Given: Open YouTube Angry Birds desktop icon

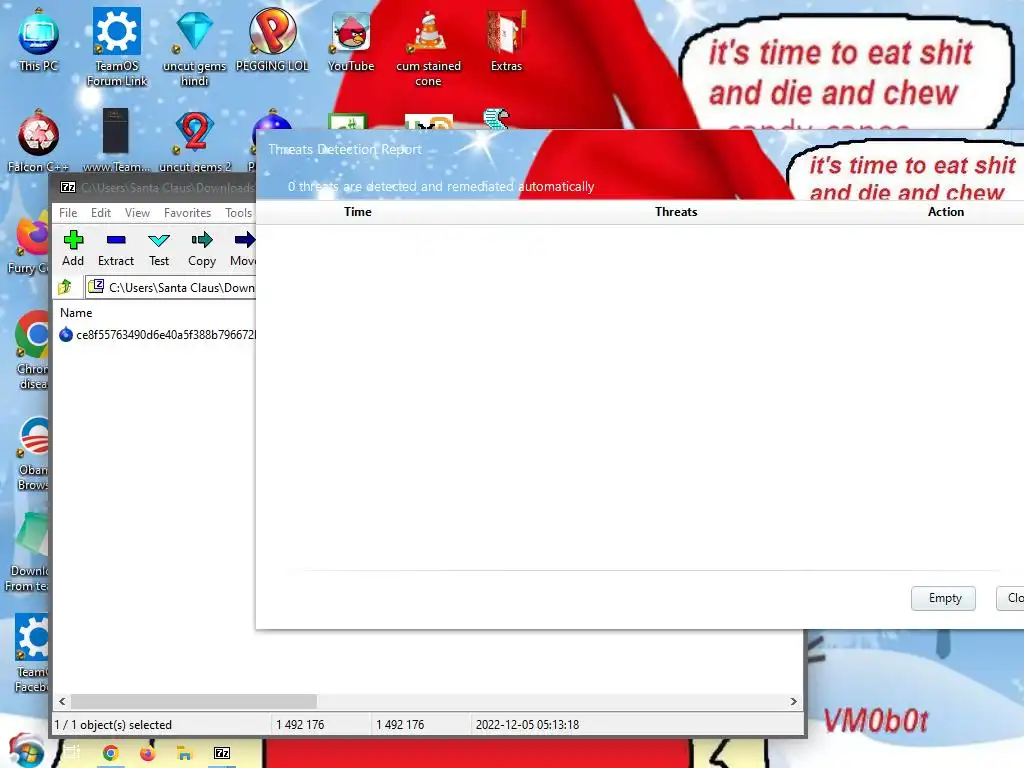Looking at the screenshot, I should [x=351, y=39].
